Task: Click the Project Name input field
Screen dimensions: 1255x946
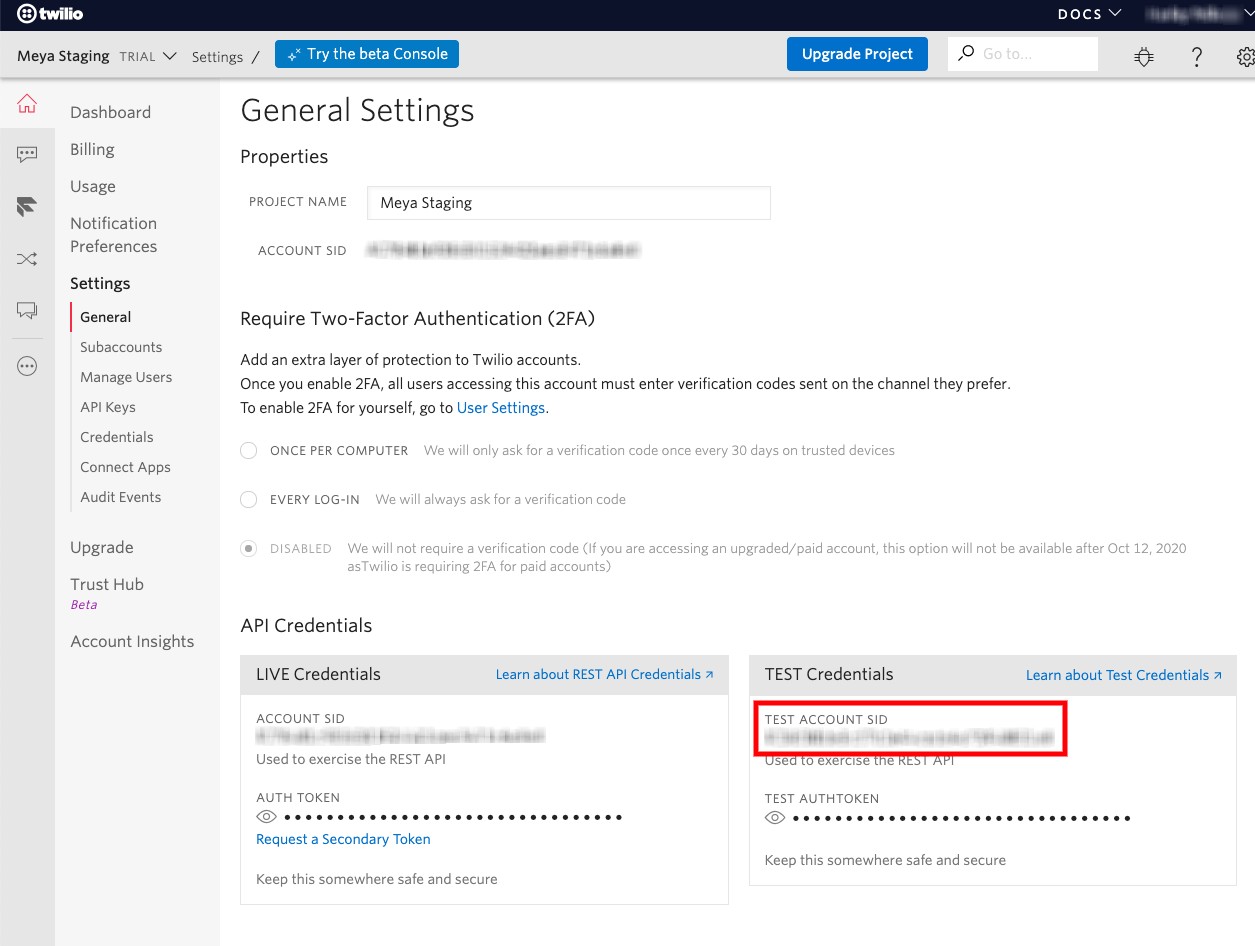Action: (568, 202)
